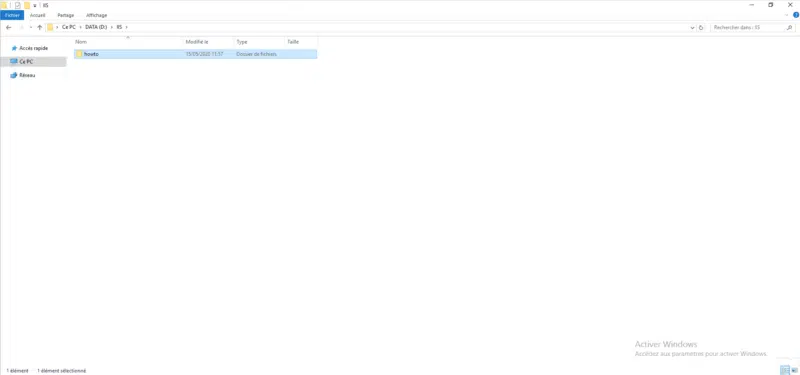
Task: Navigate up one folder level arrow
Action: click(40, 28)
